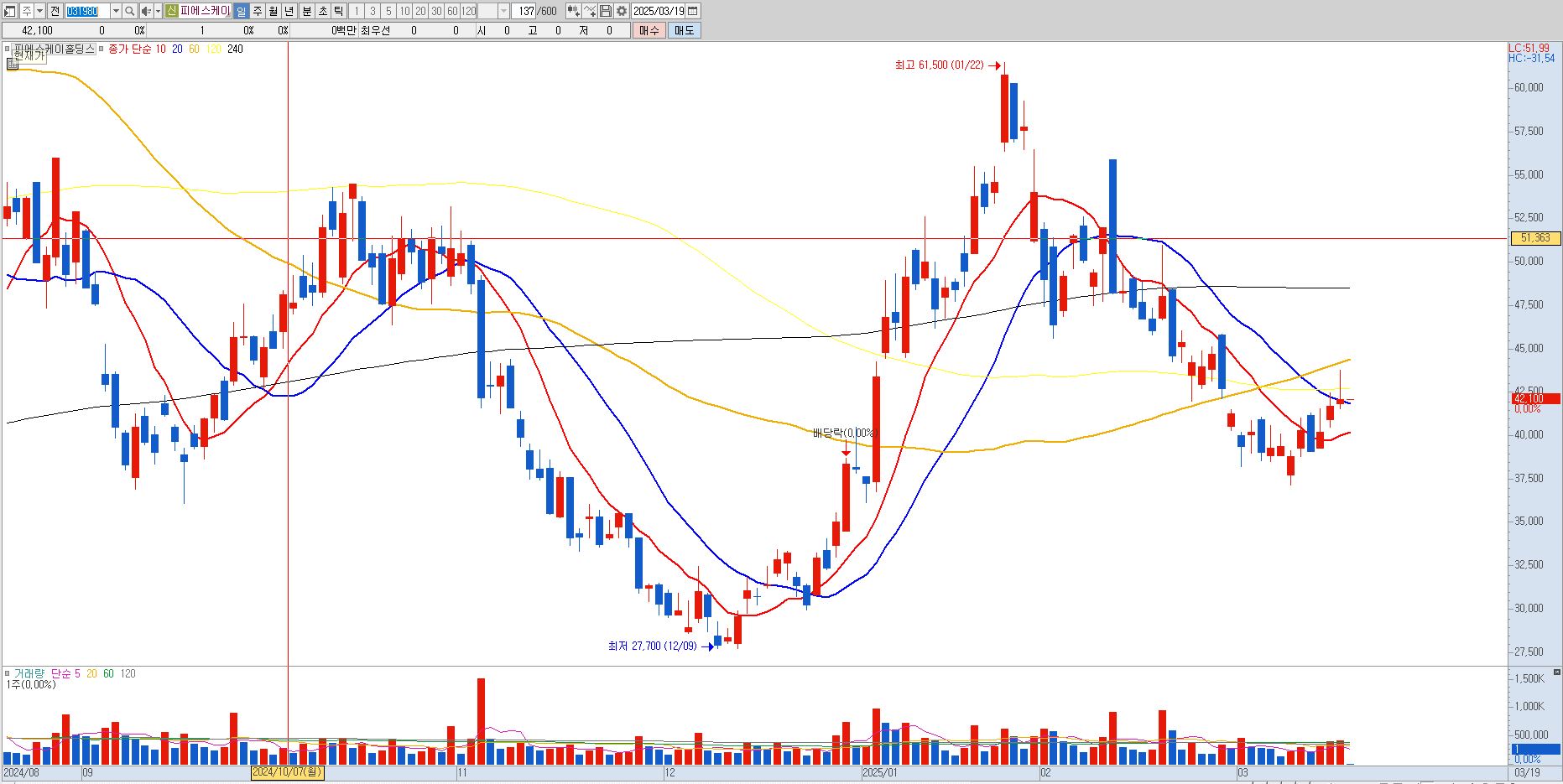Click the 2025/03/19 date field
1563x784 pixels.
point(659,11)
